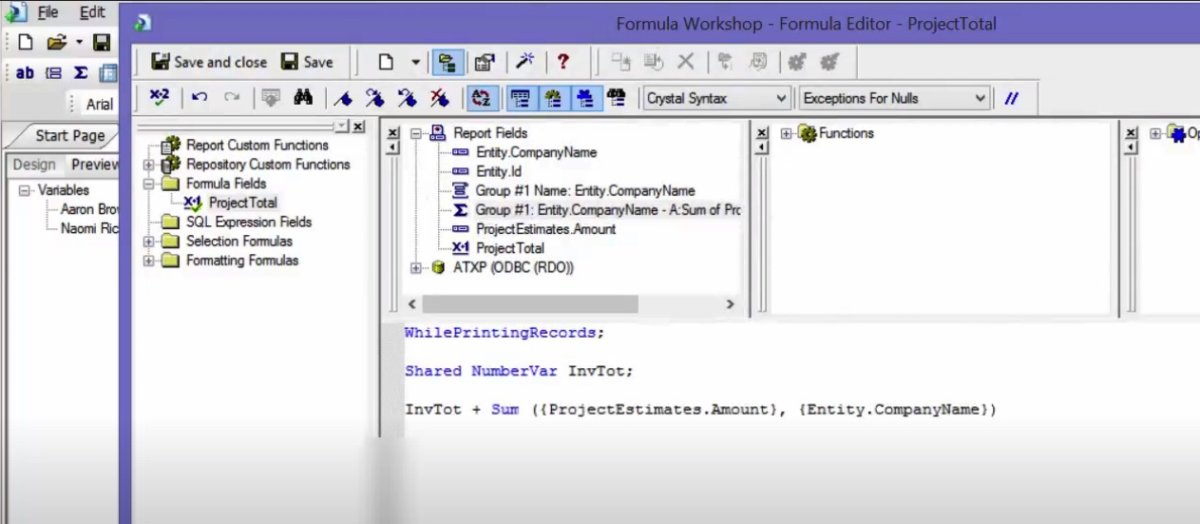The height and width of the screenshot is (524, 1200).
Task: Open the Formula Expert wand icon
Action: tap(524, 62)
